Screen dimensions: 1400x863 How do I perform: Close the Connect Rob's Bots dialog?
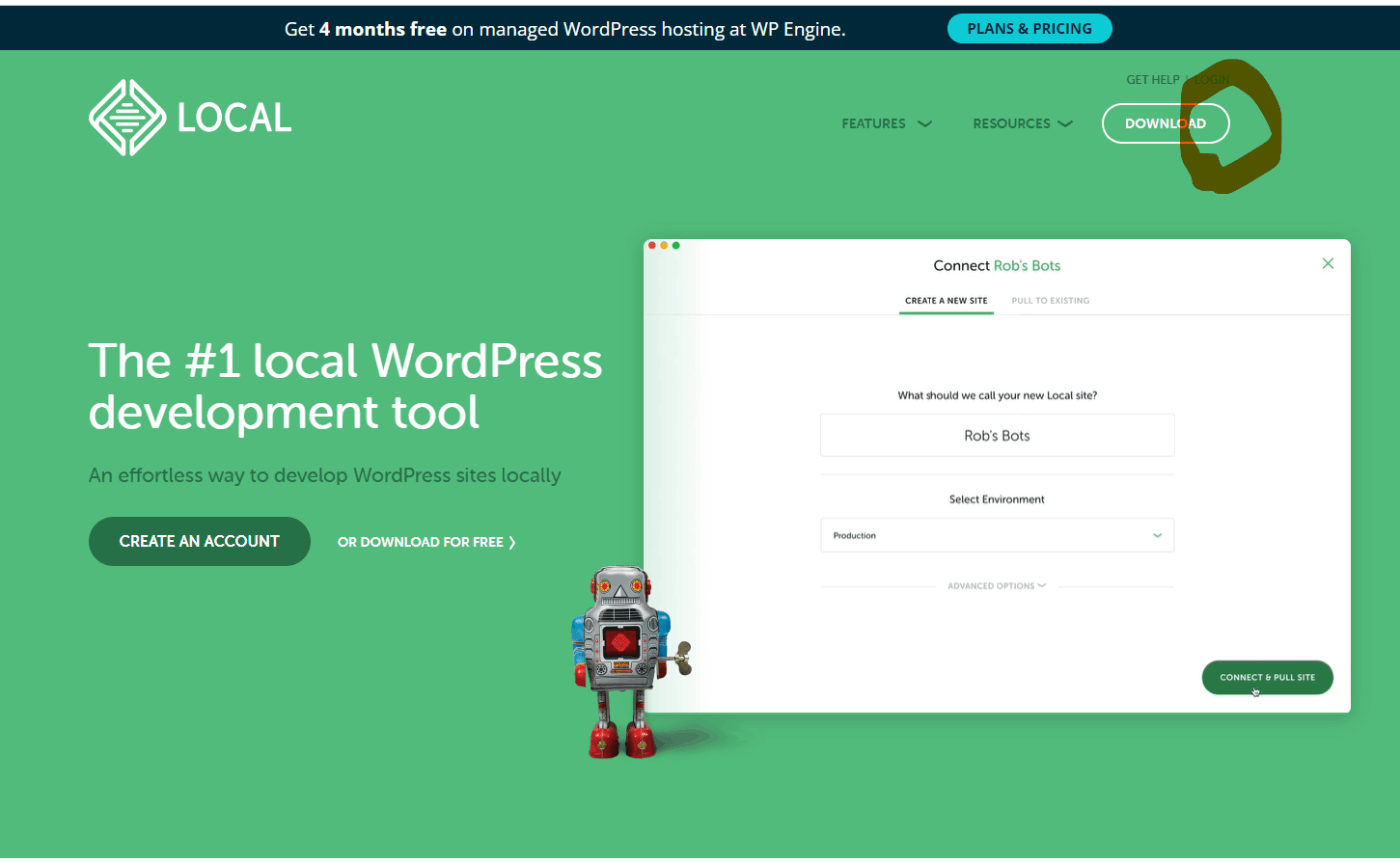tap(1328, 264)
